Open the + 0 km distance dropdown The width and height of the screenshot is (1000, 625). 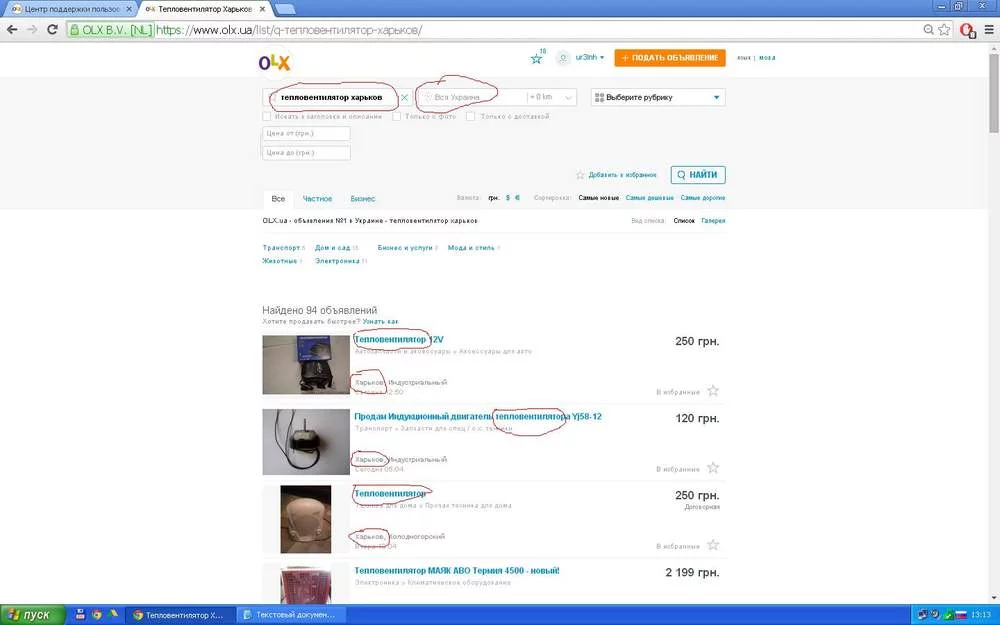[551, 97]
